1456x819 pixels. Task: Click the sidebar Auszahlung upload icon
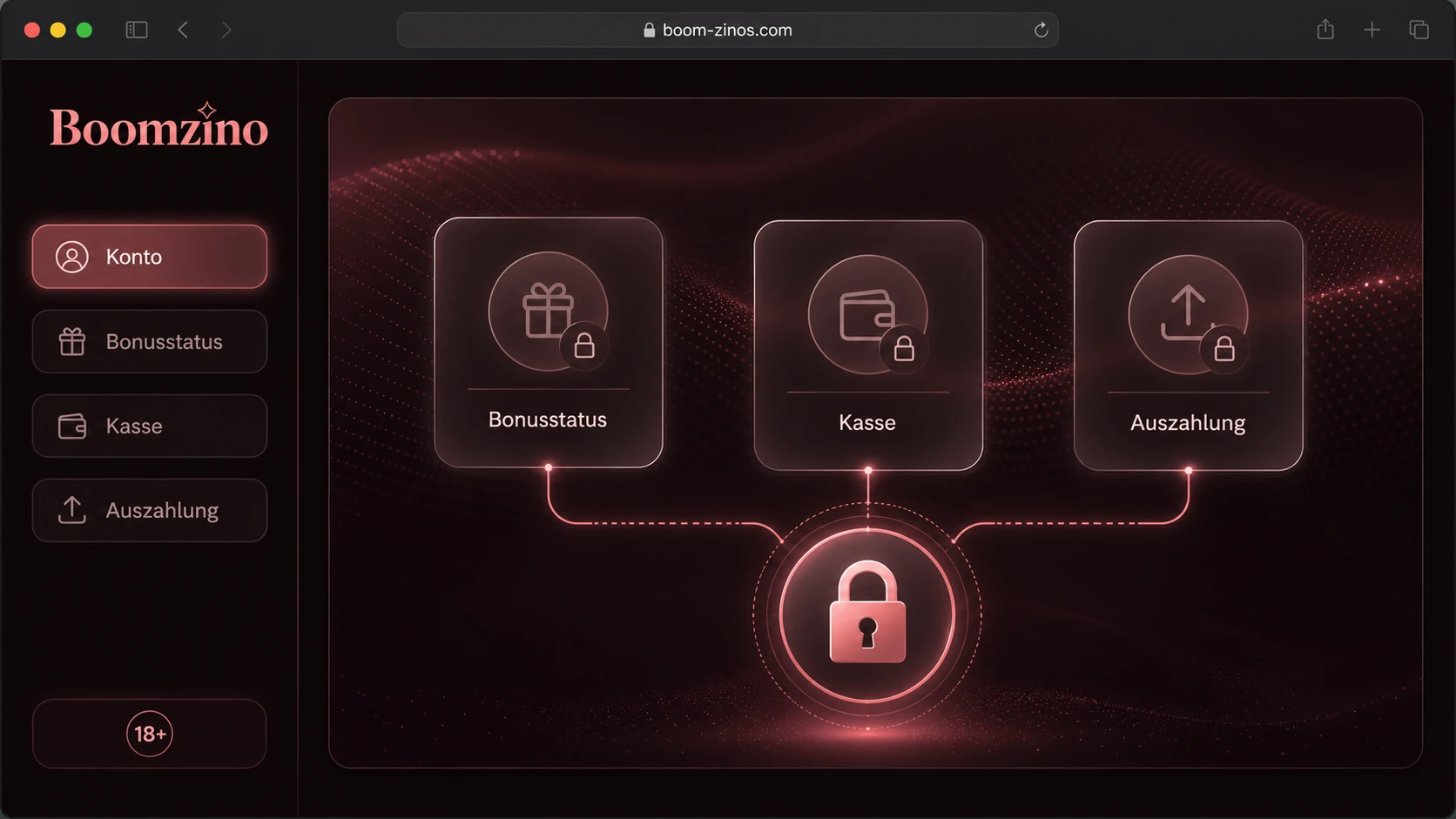click(72, 510)
